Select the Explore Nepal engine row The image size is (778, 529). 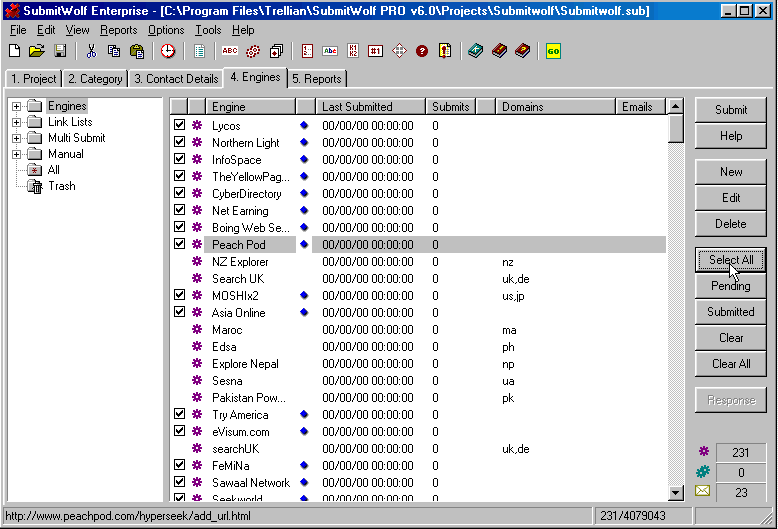(419, 364)
